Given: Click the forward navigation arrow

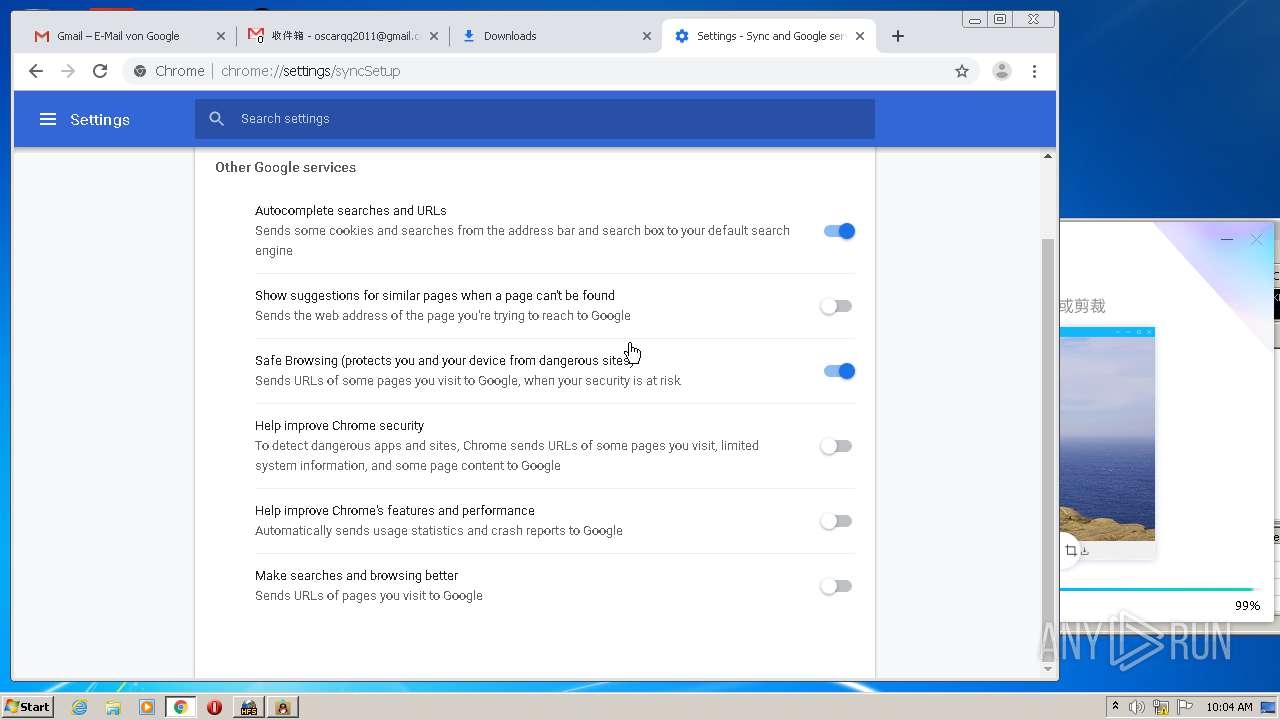Looking at the screenshot, I should pos(68,71).
